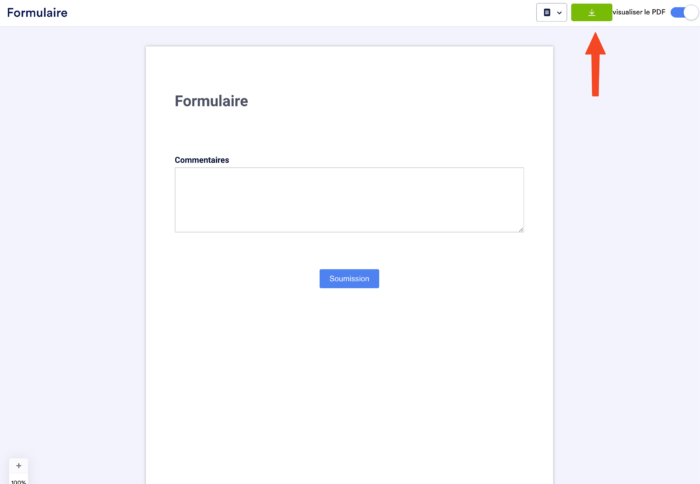Click the visualiser le PDF label
700x484 pixels.
pyautogui.click(x=639, y=12)
